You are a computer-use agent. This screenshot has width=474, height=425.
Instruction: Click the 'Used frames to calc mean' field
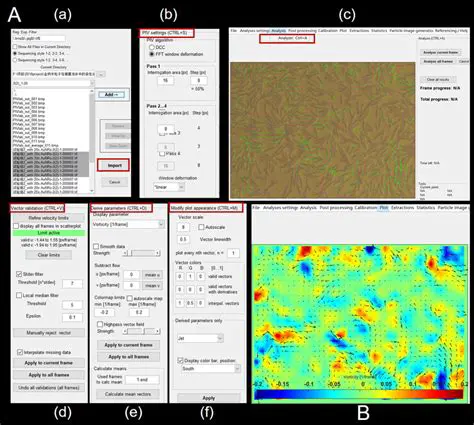coord(142,380)
